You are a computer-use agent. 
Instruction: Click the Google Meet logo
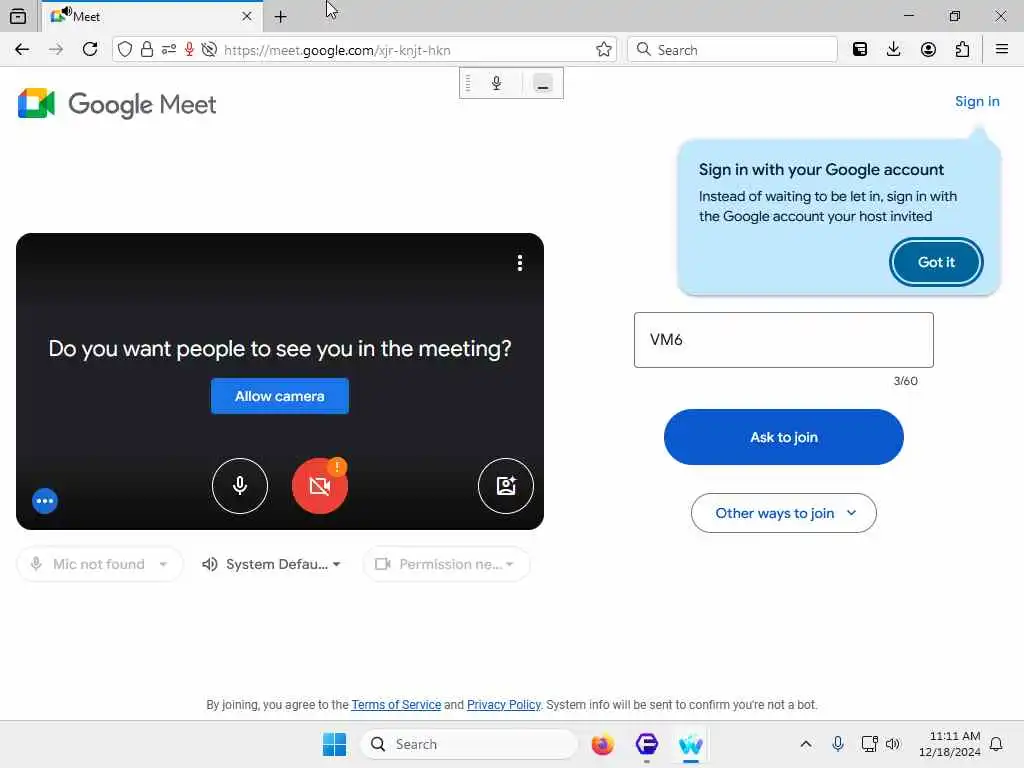pyautogui.click(x=117, y=104)
